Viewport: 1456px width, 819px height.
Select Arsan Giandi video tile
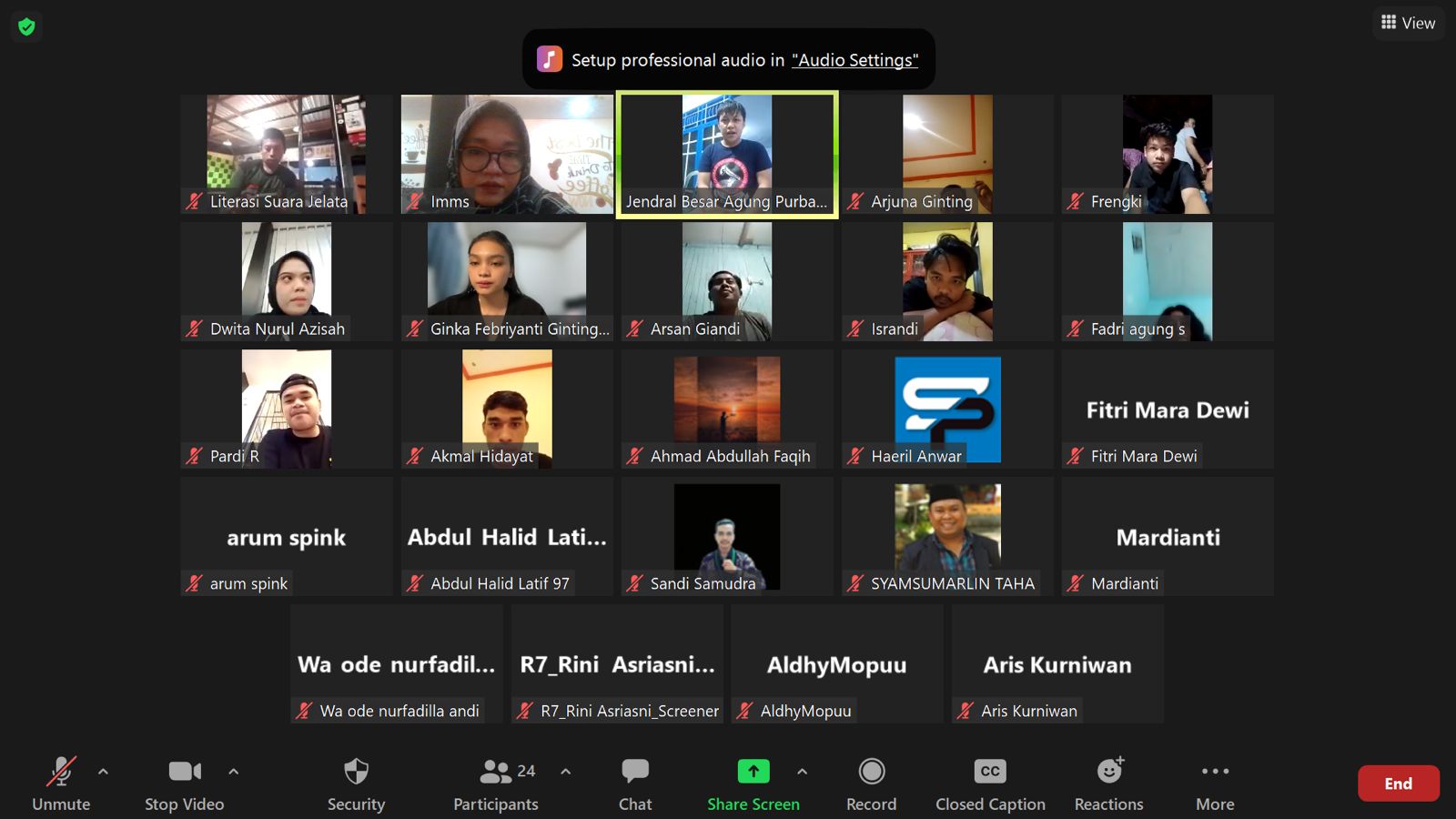point(727,282)
